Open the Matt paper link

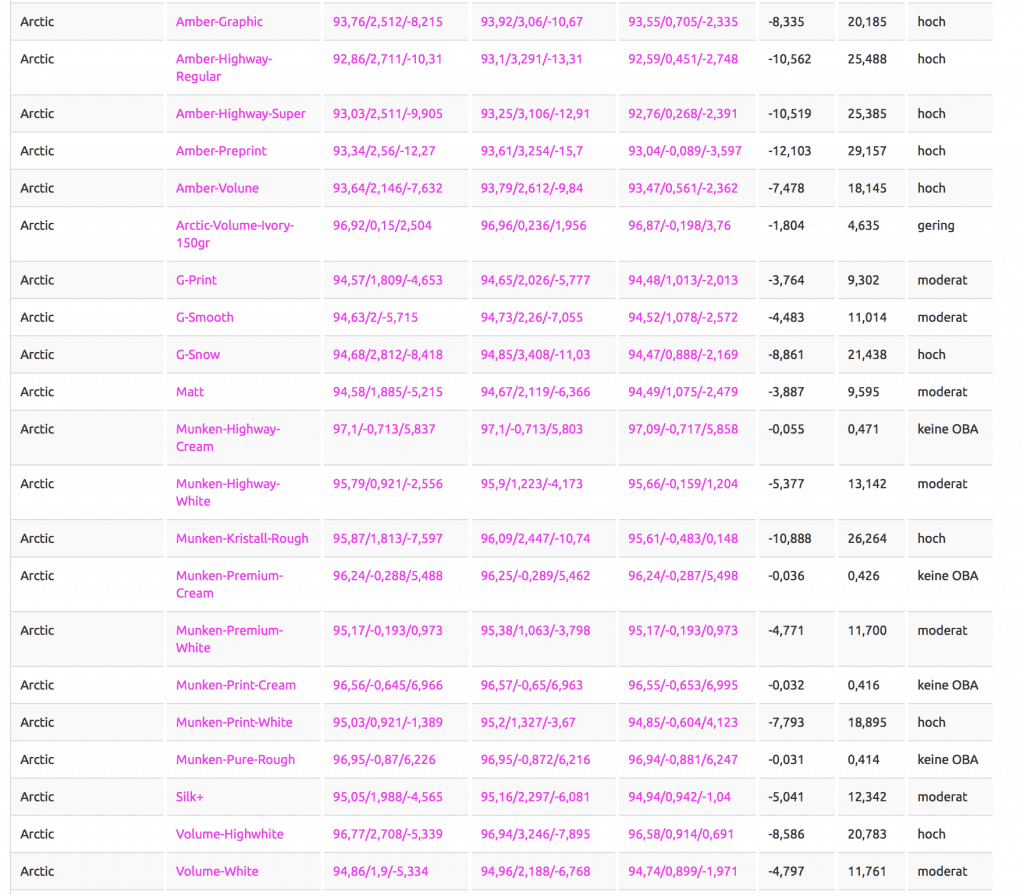tap(190, 392)
